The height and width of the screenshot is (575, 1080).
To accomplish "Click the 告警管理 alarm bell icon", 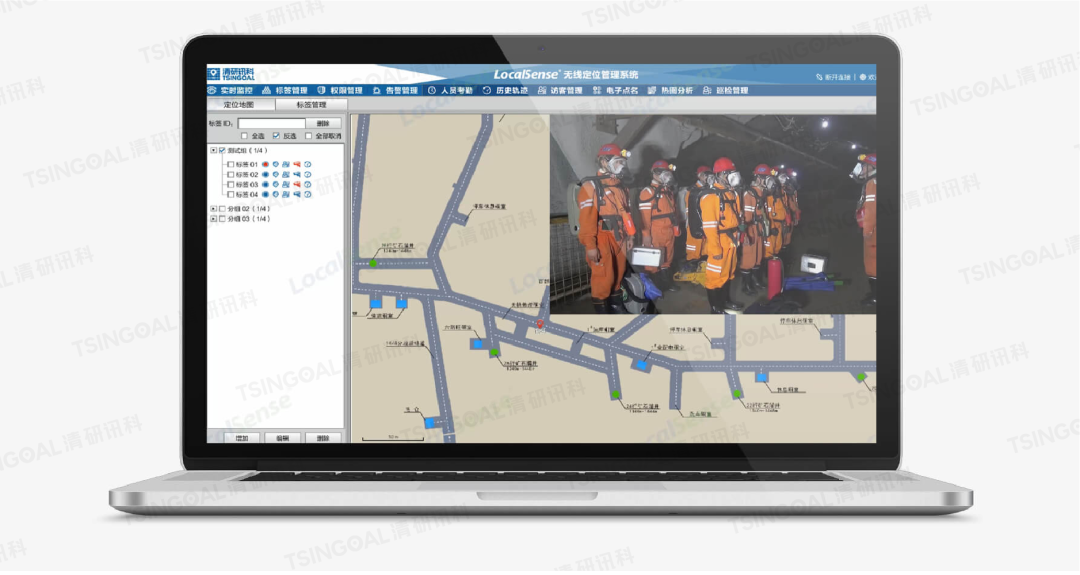I will tap(376, 90).
